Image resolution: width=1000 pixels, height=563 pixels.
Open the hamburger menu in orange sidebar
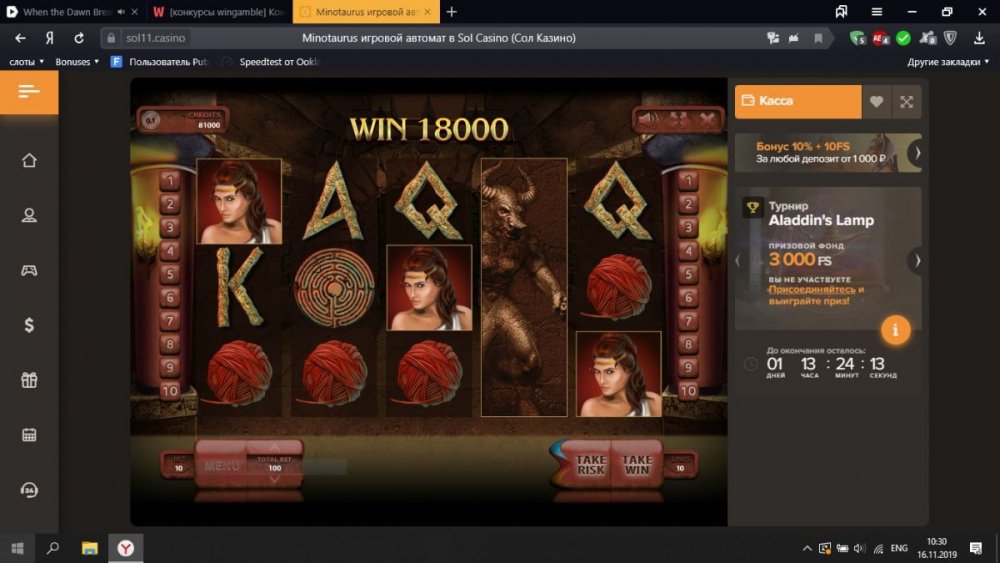pos(29,92)
